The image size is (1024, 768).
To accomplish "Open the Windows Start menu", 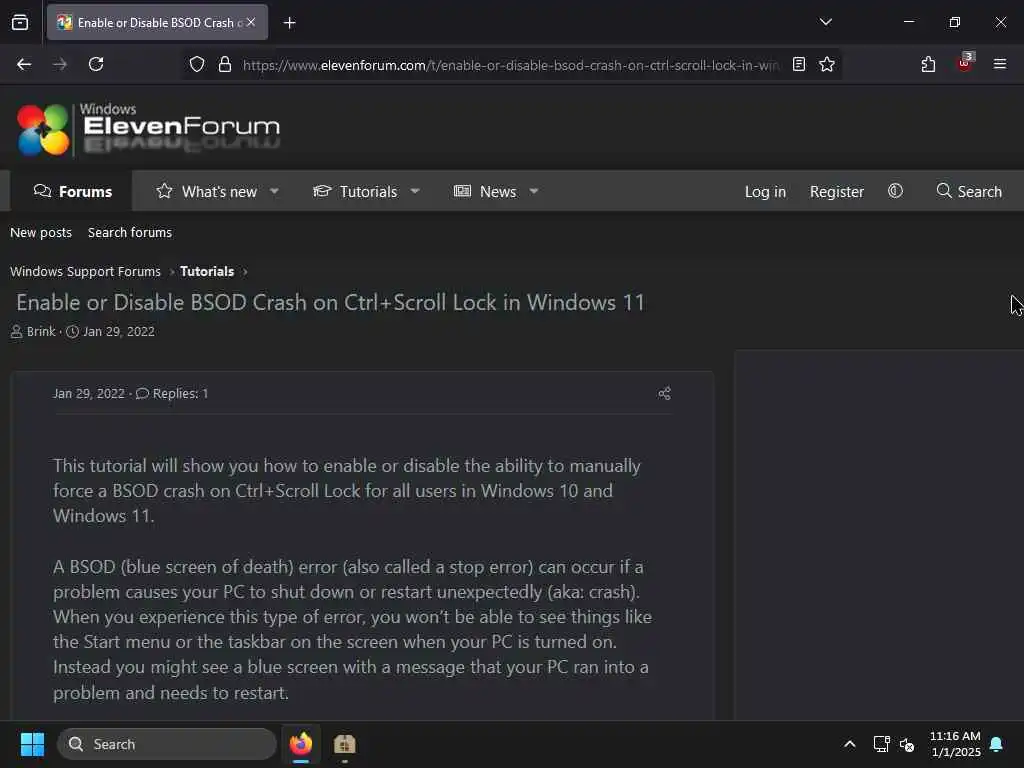I will (32, 744).
